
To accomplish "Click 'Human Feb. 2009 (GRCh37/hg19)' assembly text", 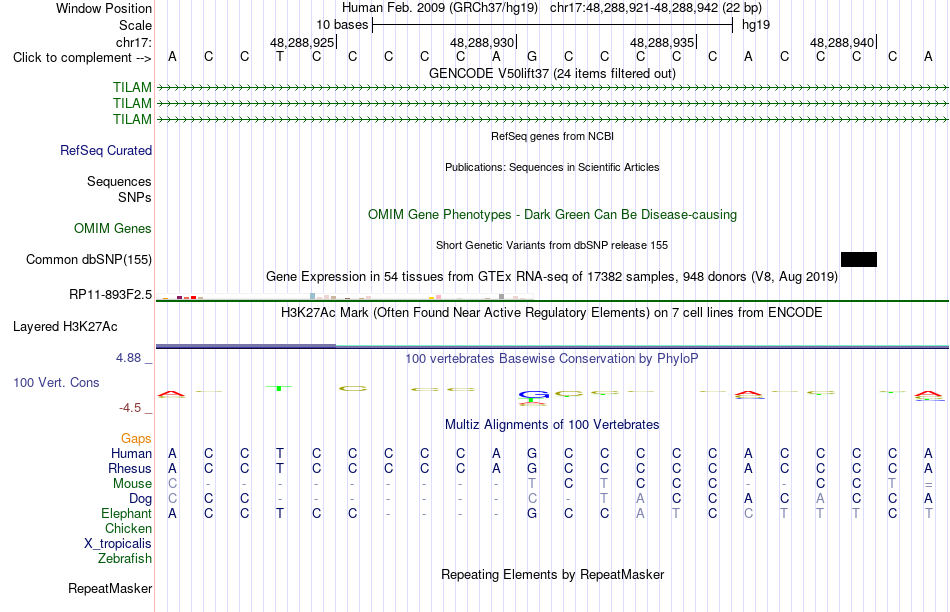I will [440, 8].
